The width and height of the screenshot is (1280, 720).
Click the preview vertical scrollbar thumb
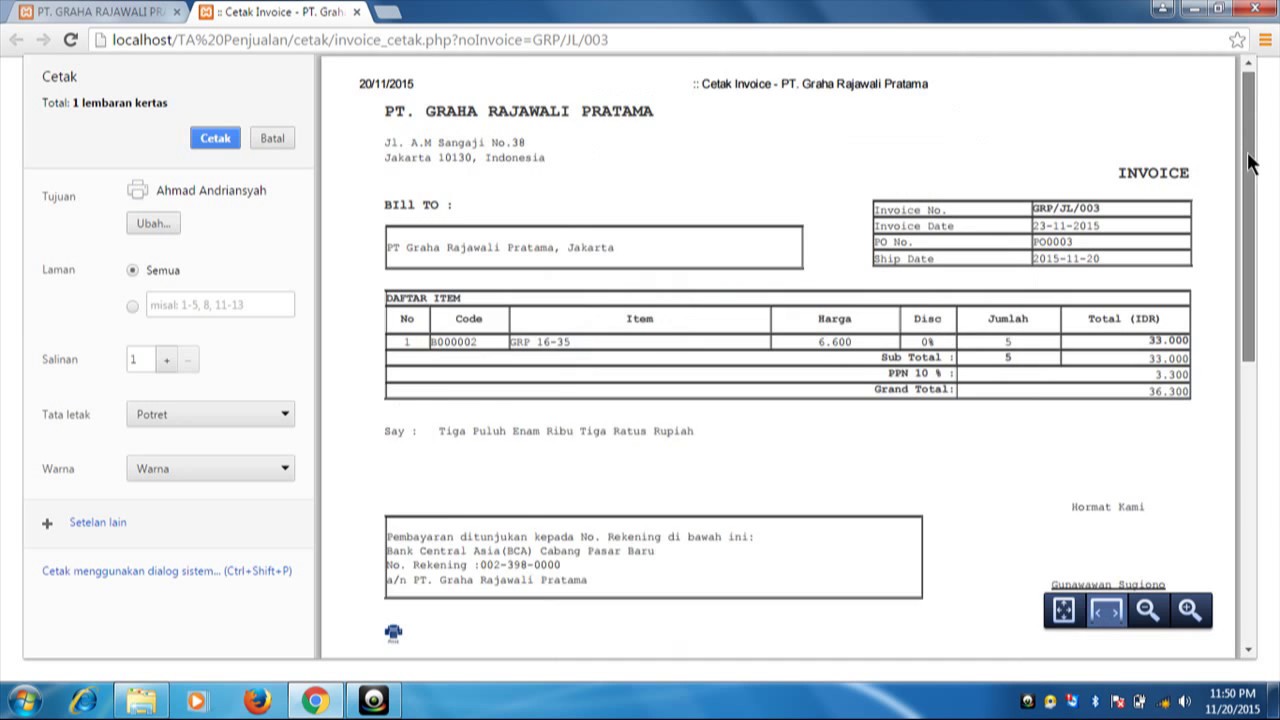[1248, 217]
